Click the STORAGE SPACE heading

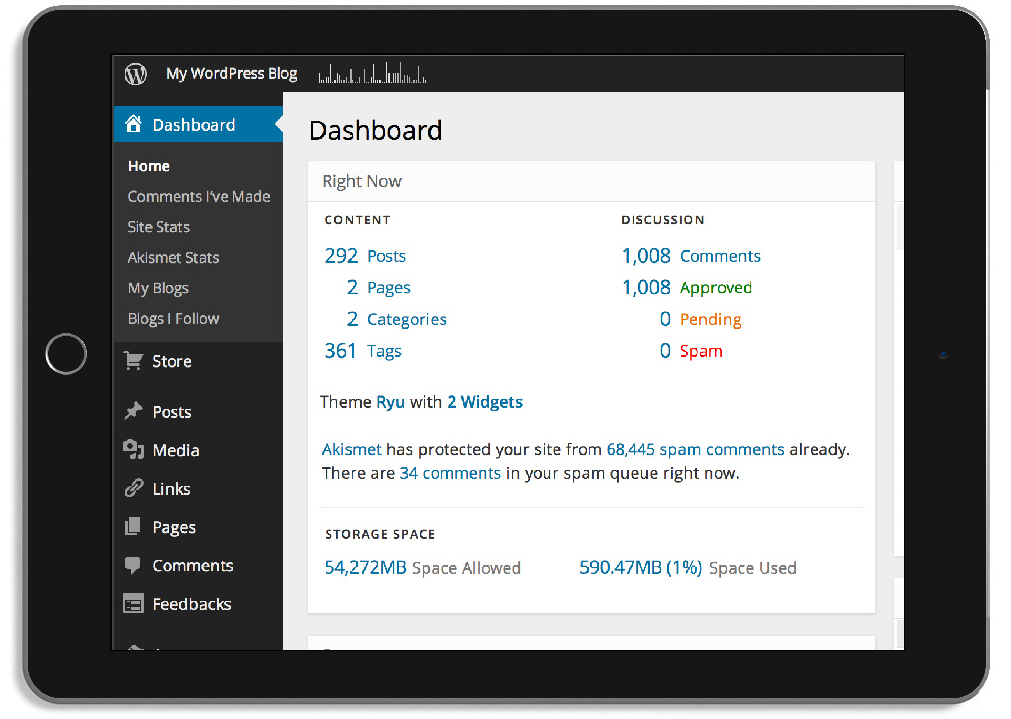[380, 535]
